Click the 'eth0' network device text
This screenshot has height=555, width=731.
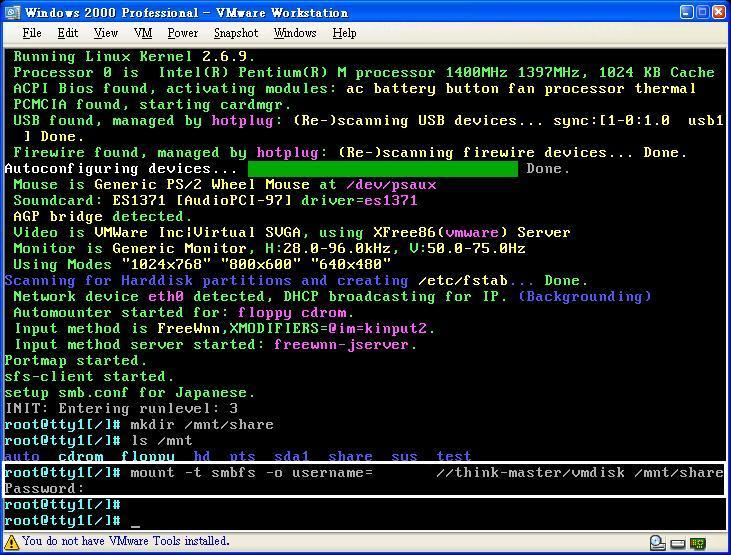click(166, 297)
